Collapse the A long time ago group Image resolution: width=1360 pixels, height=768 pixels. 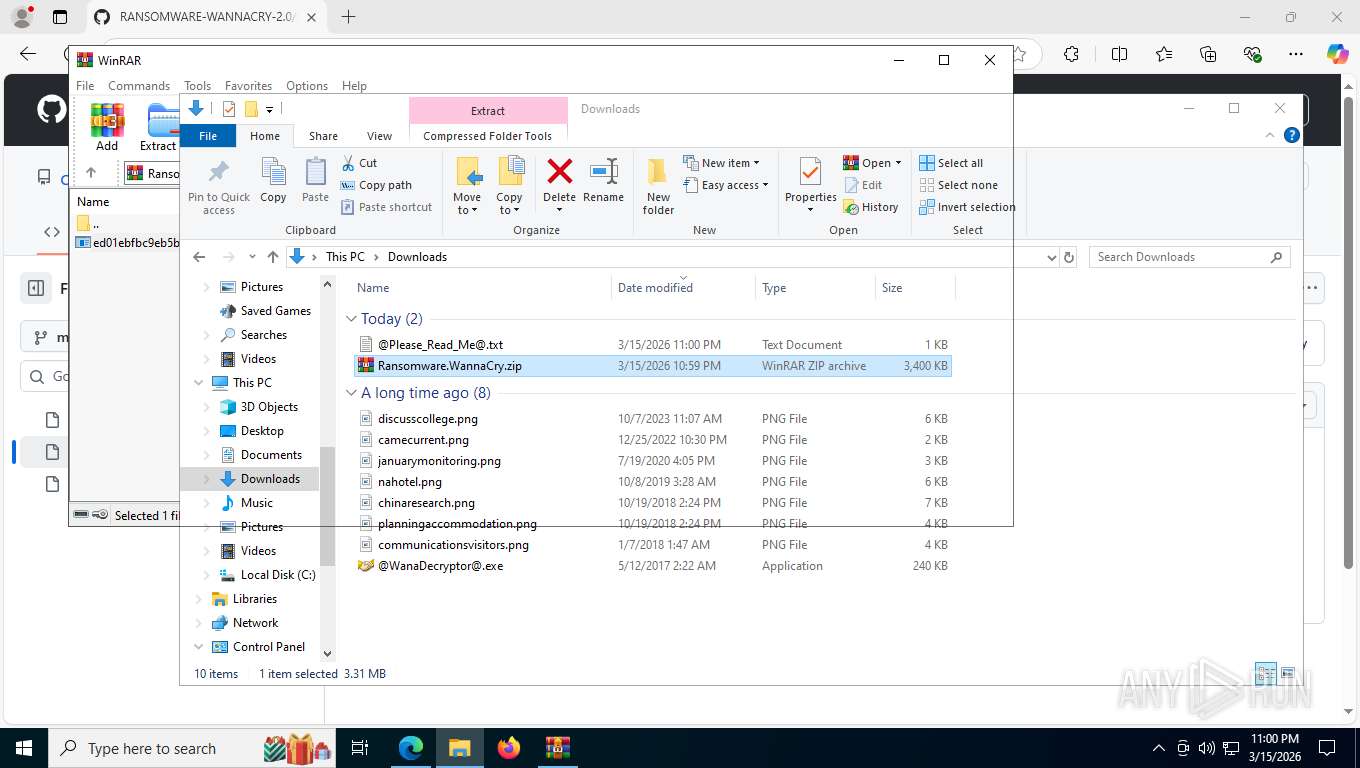(351, 393)
